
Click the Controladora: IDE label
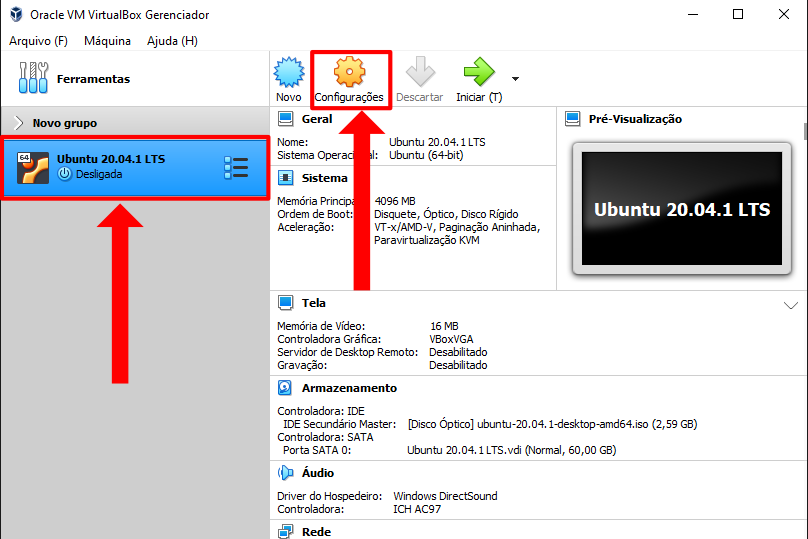[x=321, y=411]
